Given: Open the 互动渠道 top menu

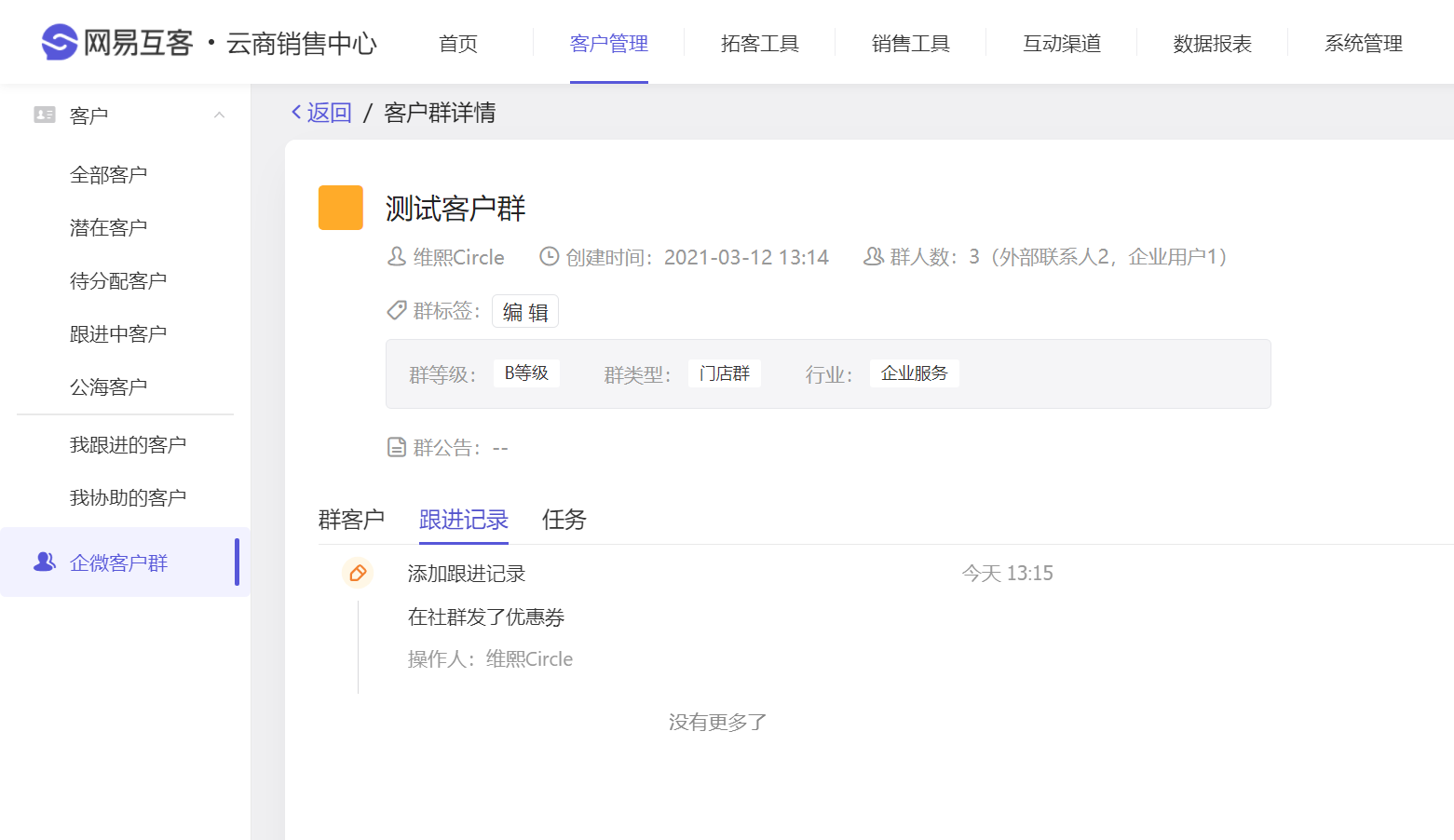Looking at the screenshot, I should click(1062, 43).
